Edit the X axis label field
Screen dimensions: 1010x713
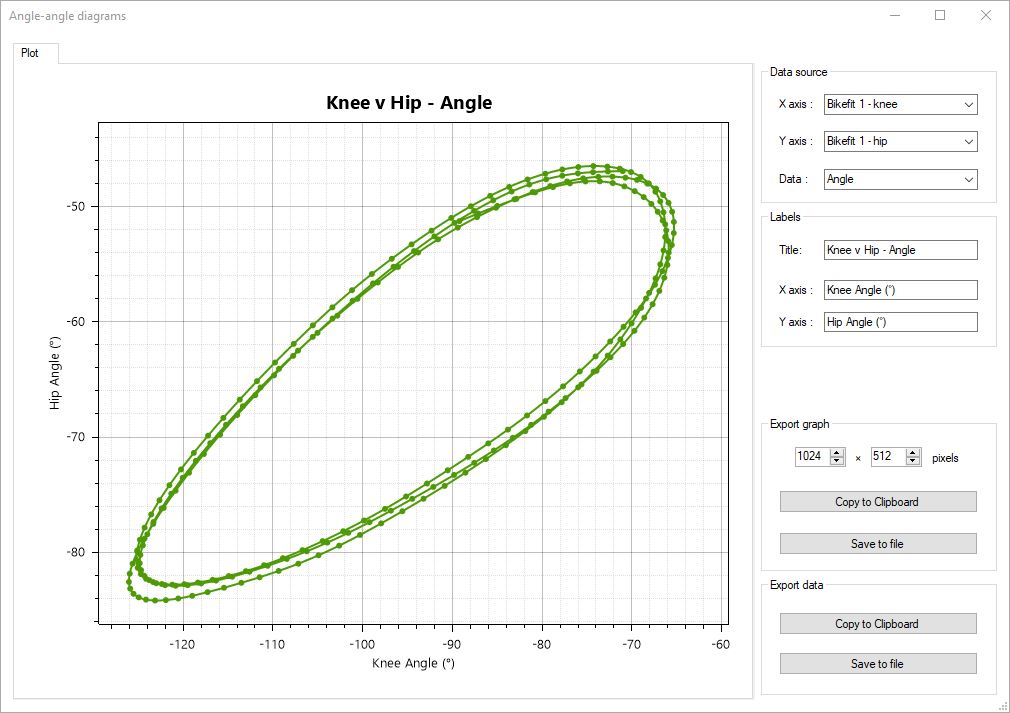[900, 290]
